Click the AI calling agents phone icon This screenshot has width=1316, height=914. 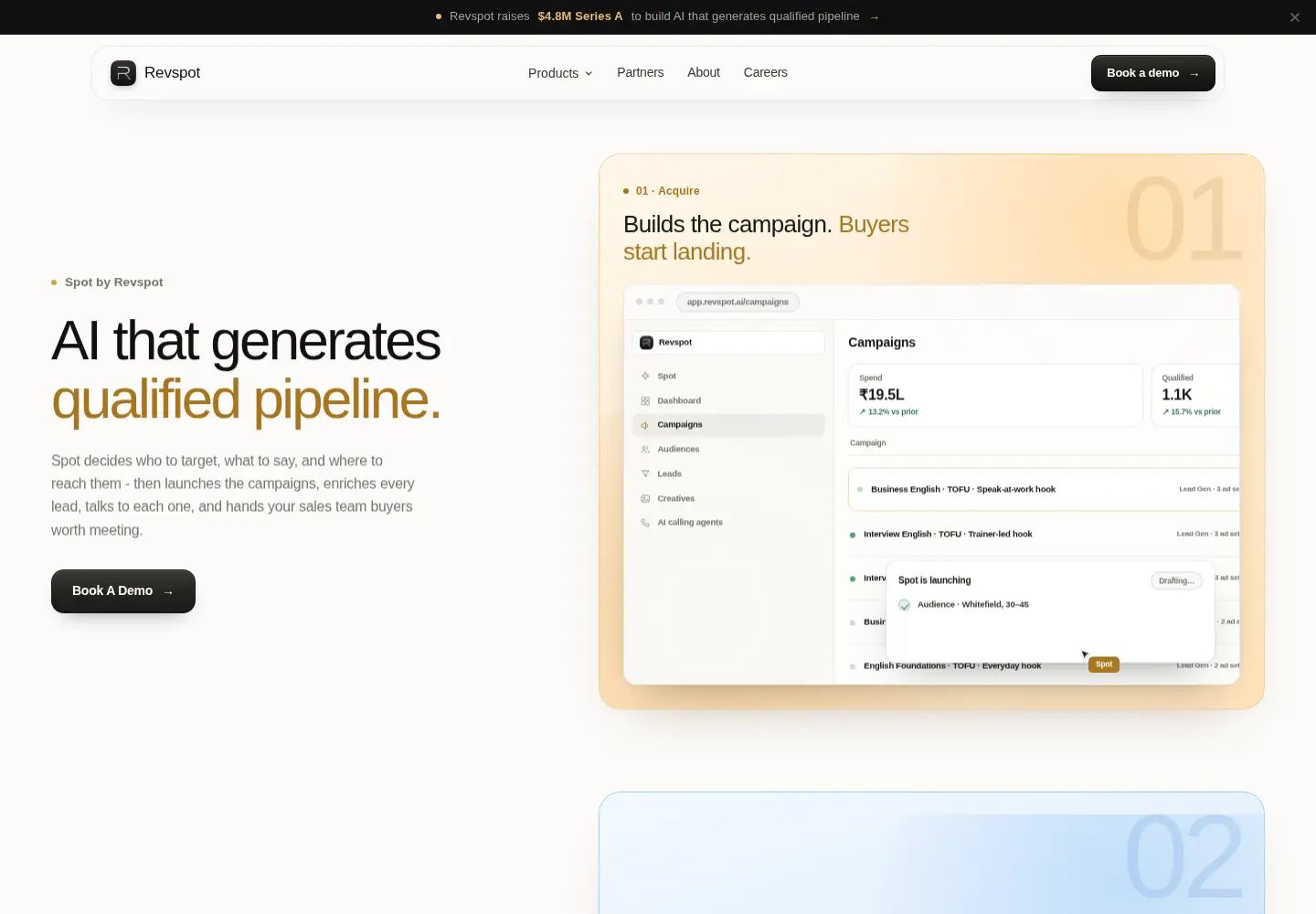645,523
